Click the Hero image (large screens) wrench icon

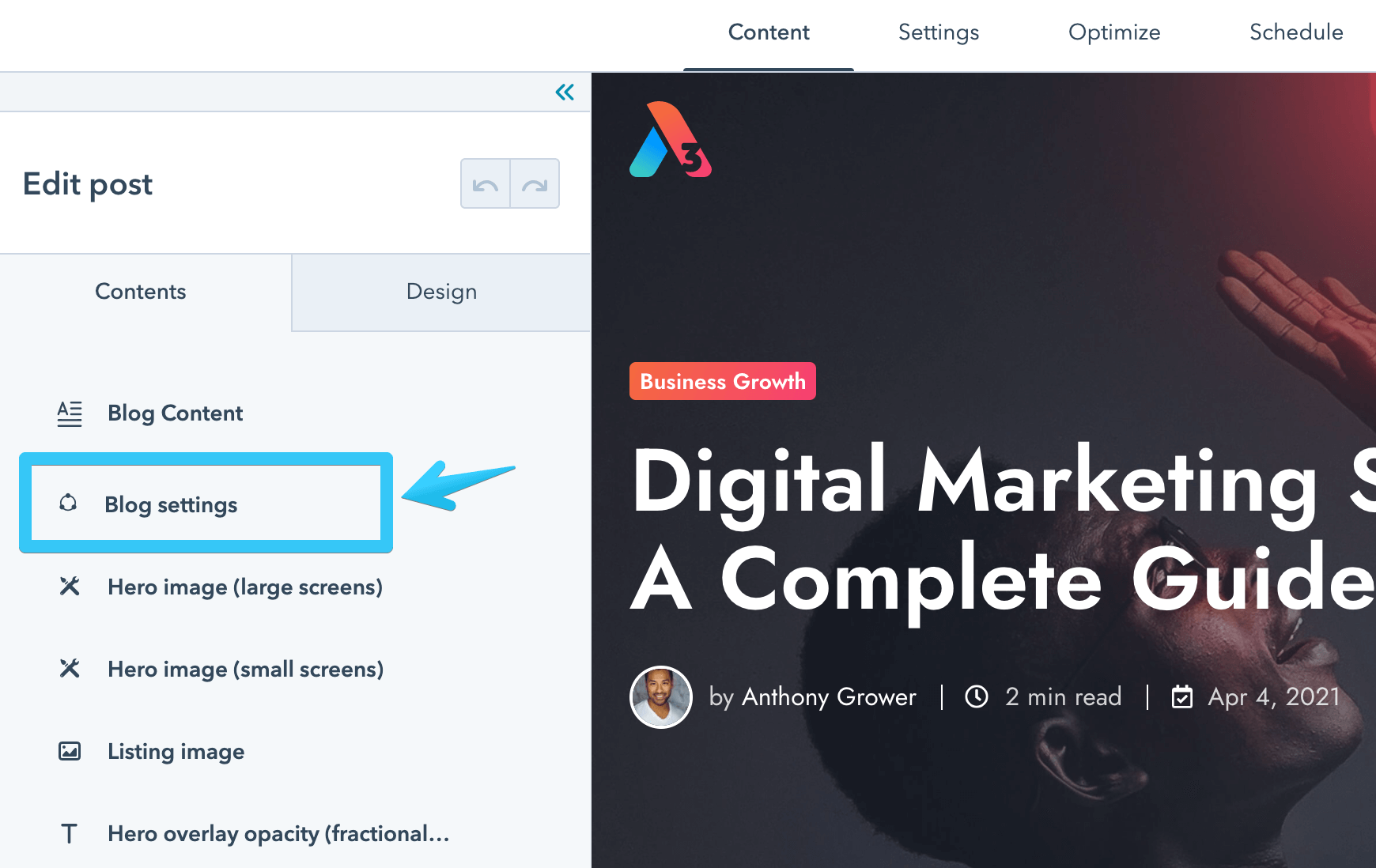coord(70,587)
